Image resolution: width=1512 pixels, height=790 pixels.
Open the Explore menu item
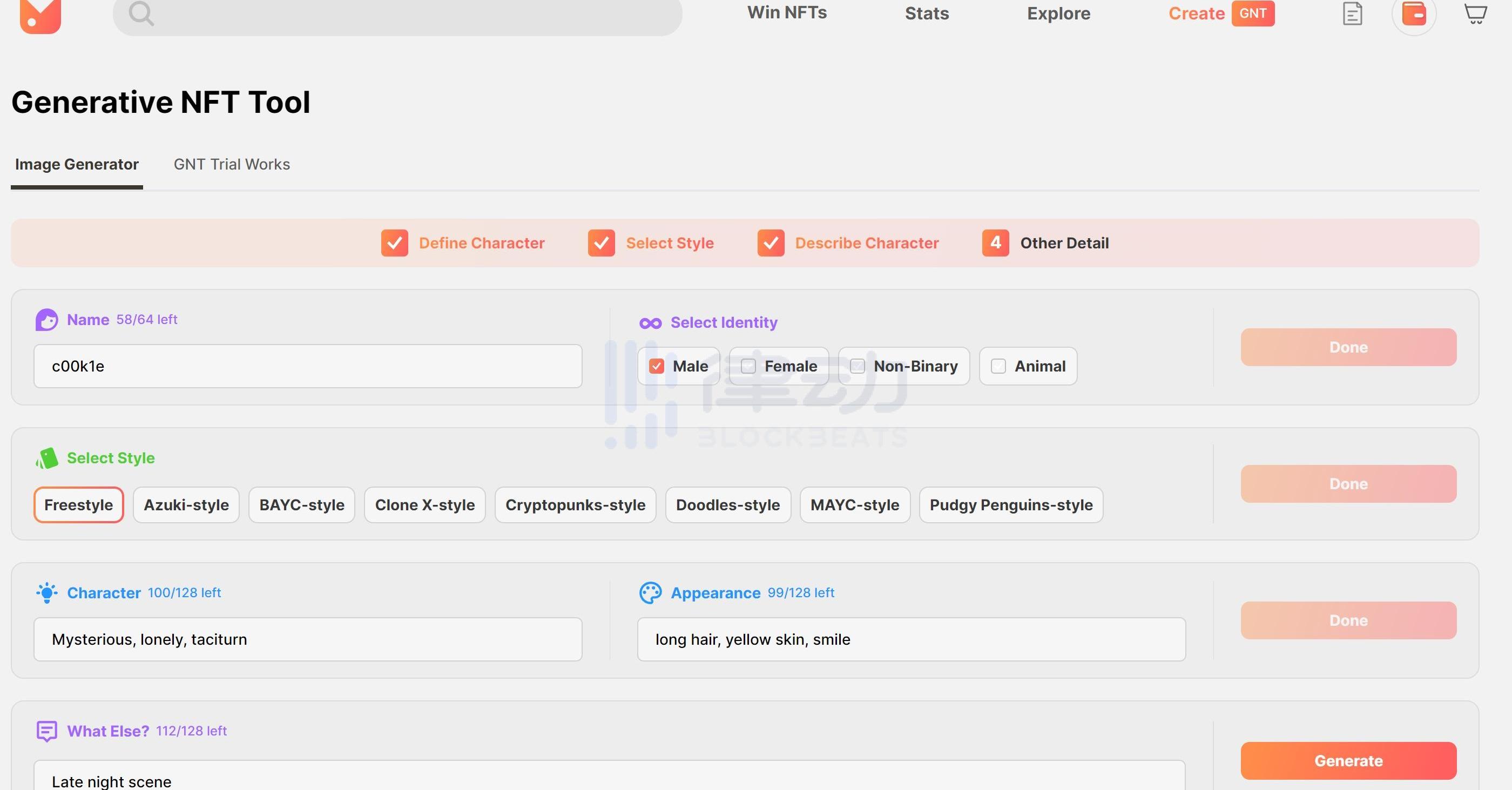1058,13
